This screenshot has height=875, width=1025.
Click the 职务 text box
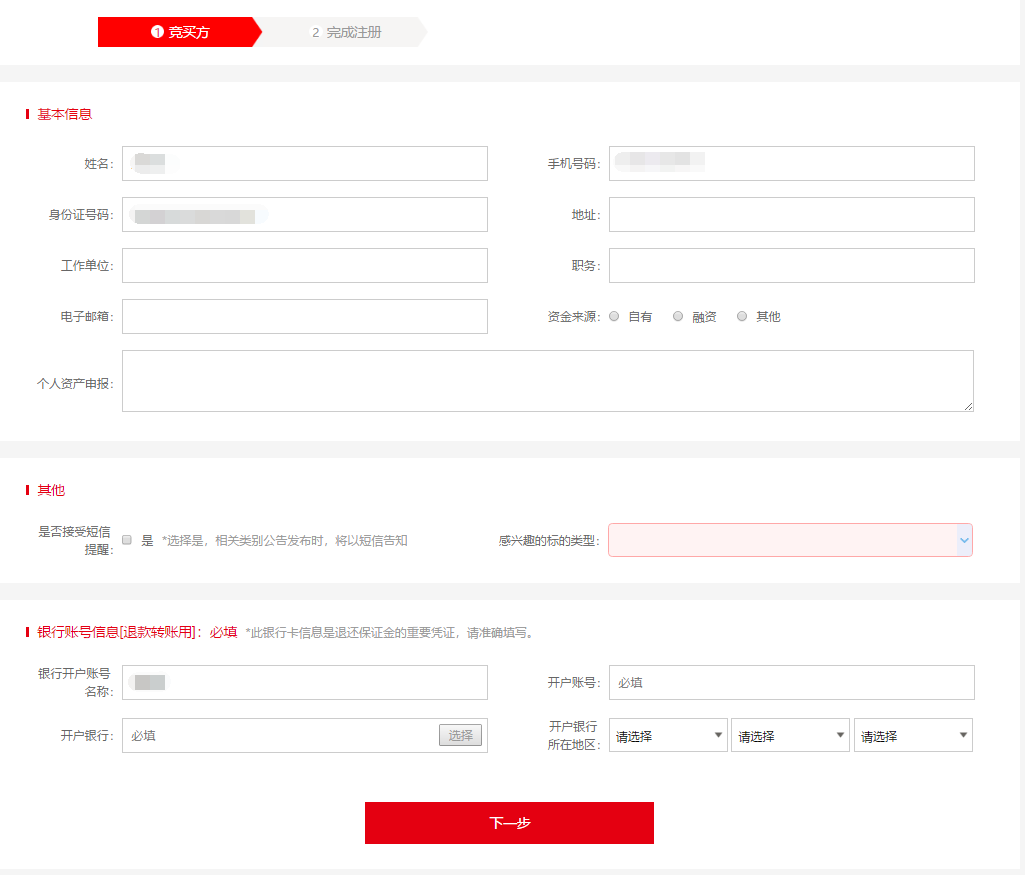[x=791, y=265]
